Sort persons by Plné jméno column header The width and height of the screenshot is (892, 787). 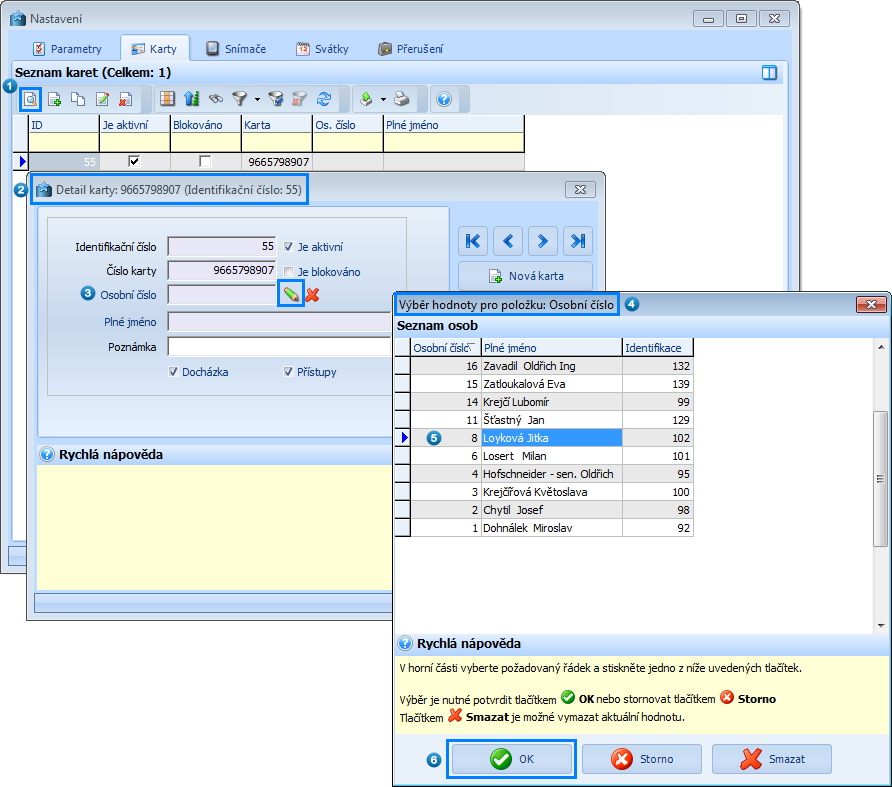tap(552, 348)
